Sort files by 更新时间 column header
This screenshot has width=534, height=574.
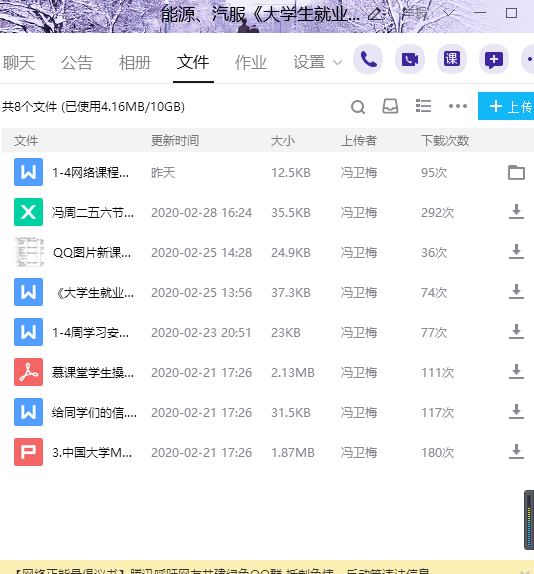175,141
